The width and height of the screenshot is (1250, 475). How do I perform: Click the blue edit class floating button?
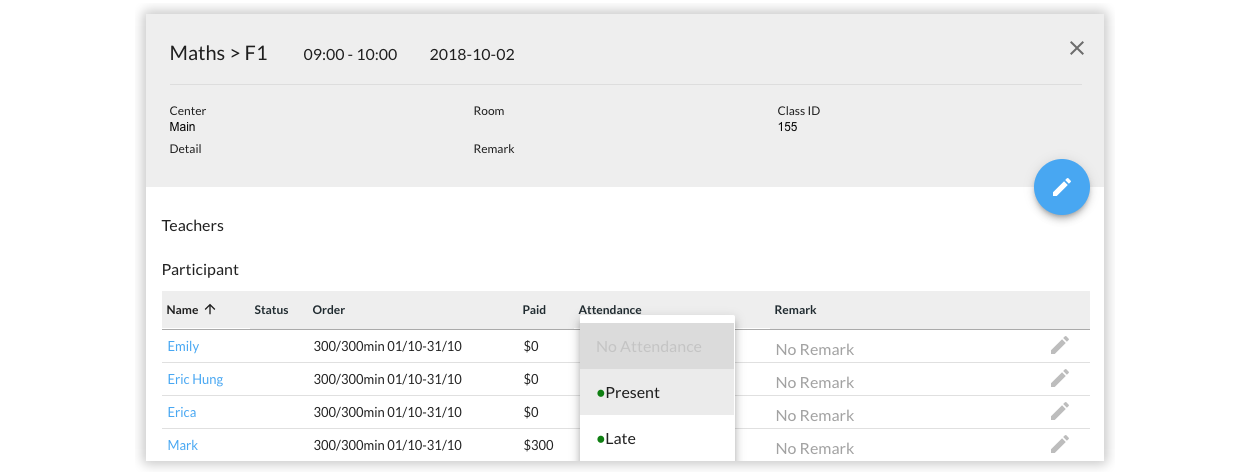point(1061,187)
